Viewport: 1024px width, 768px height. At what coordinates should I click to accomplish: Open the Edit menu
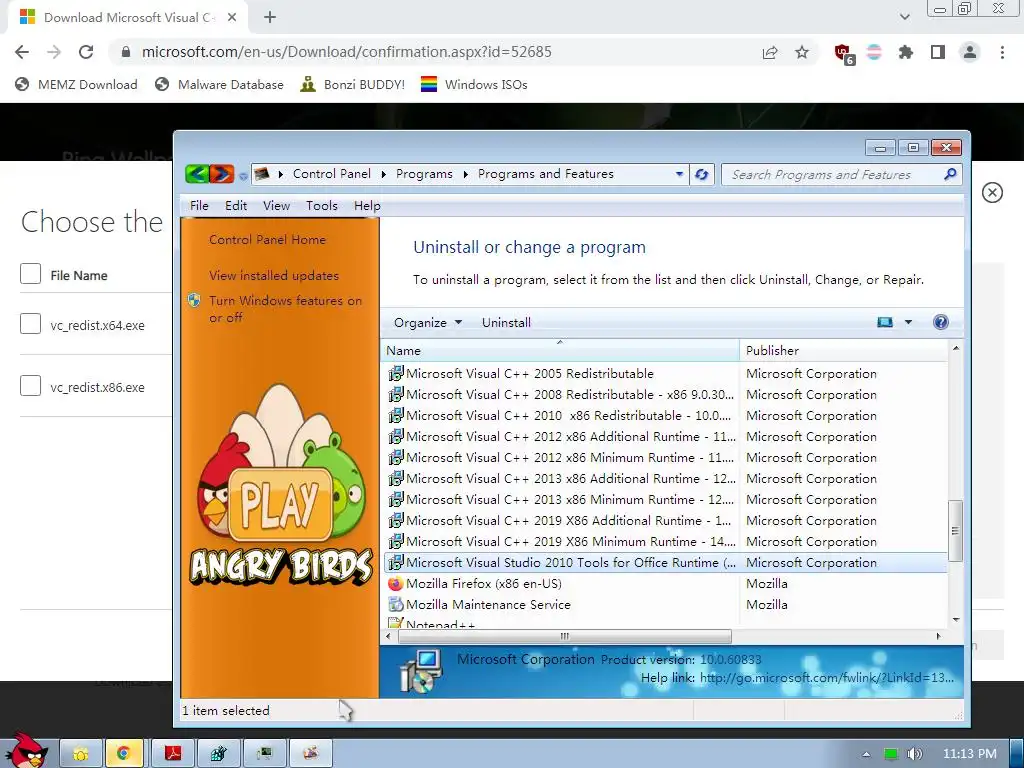coord(236,206)
